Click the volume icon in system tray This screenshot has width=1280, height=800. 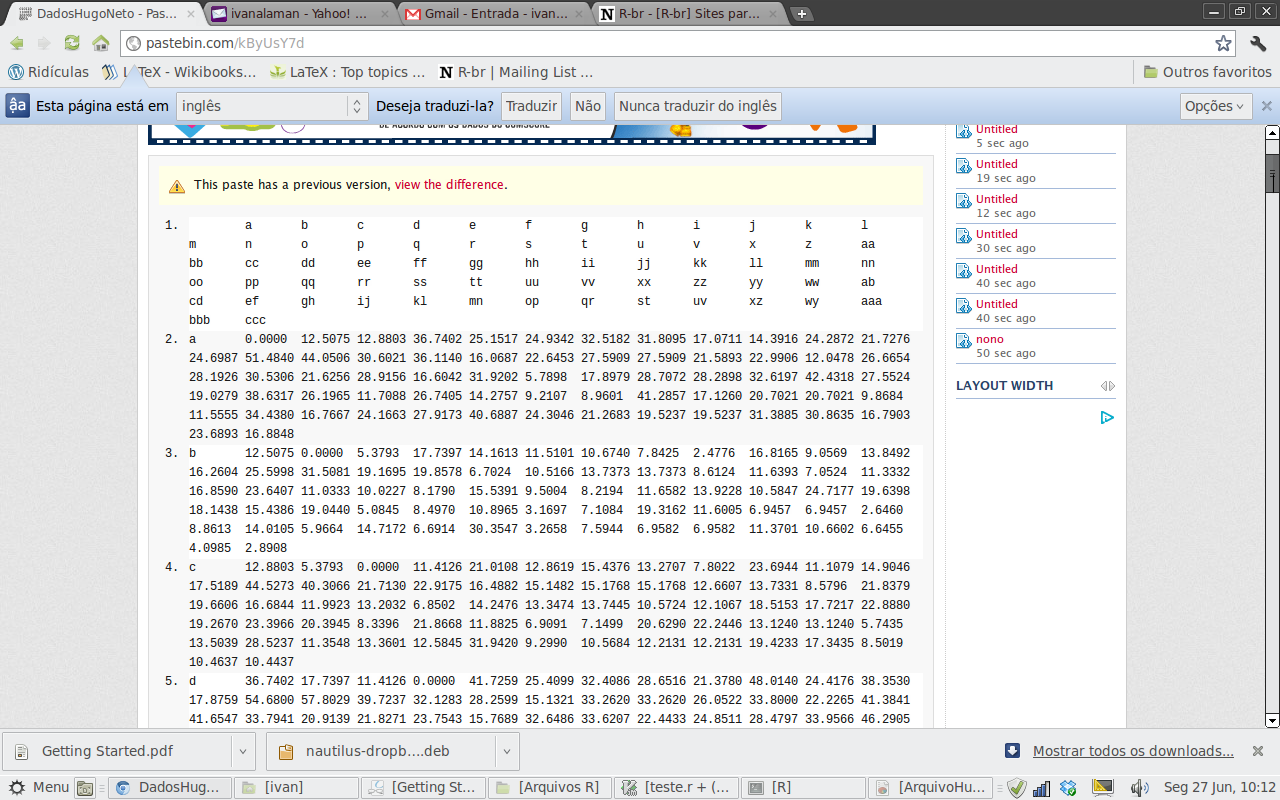(1139, 787)
